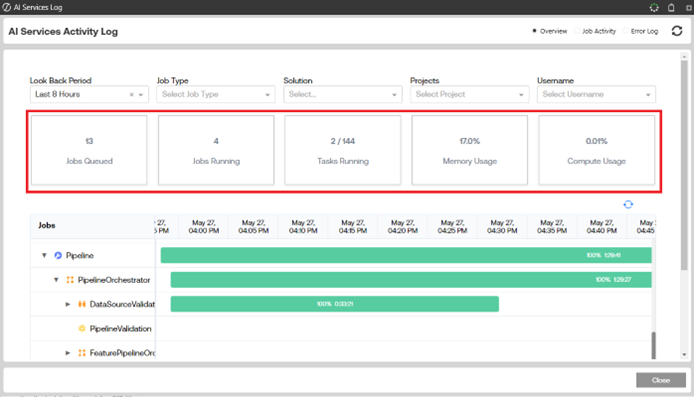Click the clipboard icon in the title bar

671,8
